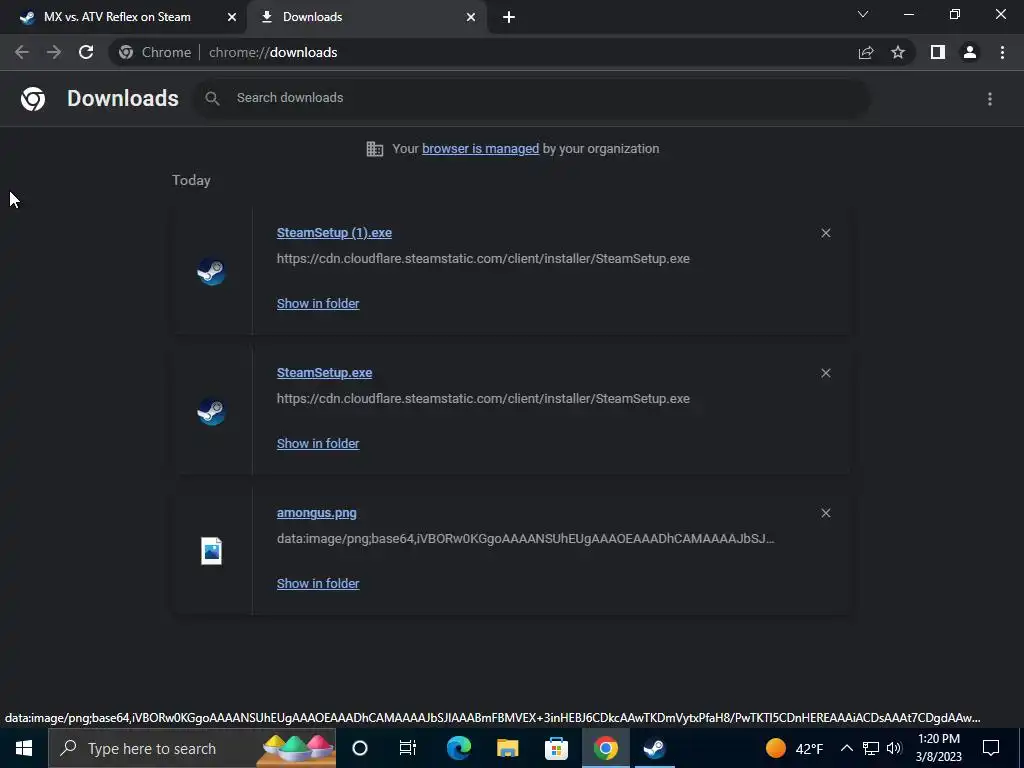
Task: Open the browser is managed link
Action: click(481, 149)
